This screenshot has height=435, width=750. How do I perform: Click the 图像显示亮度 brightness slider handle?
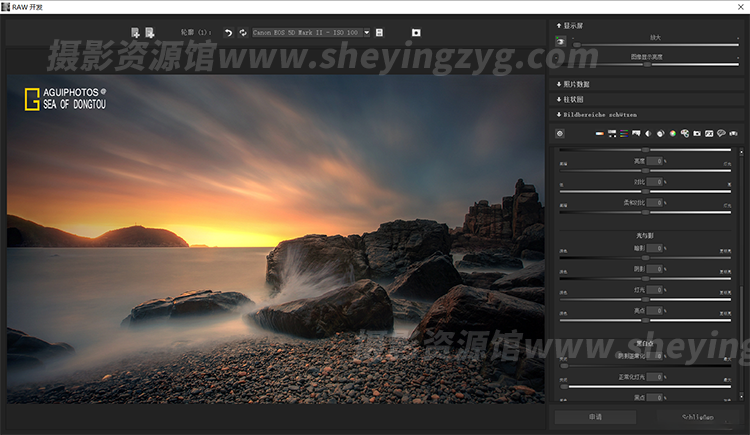tap(649, 64)
